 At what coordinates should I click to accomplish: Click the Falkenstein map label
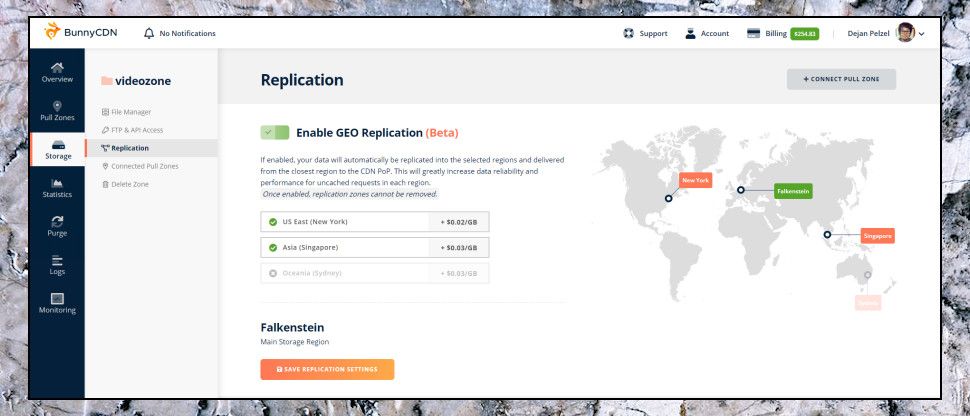click(x=793, y=191)
